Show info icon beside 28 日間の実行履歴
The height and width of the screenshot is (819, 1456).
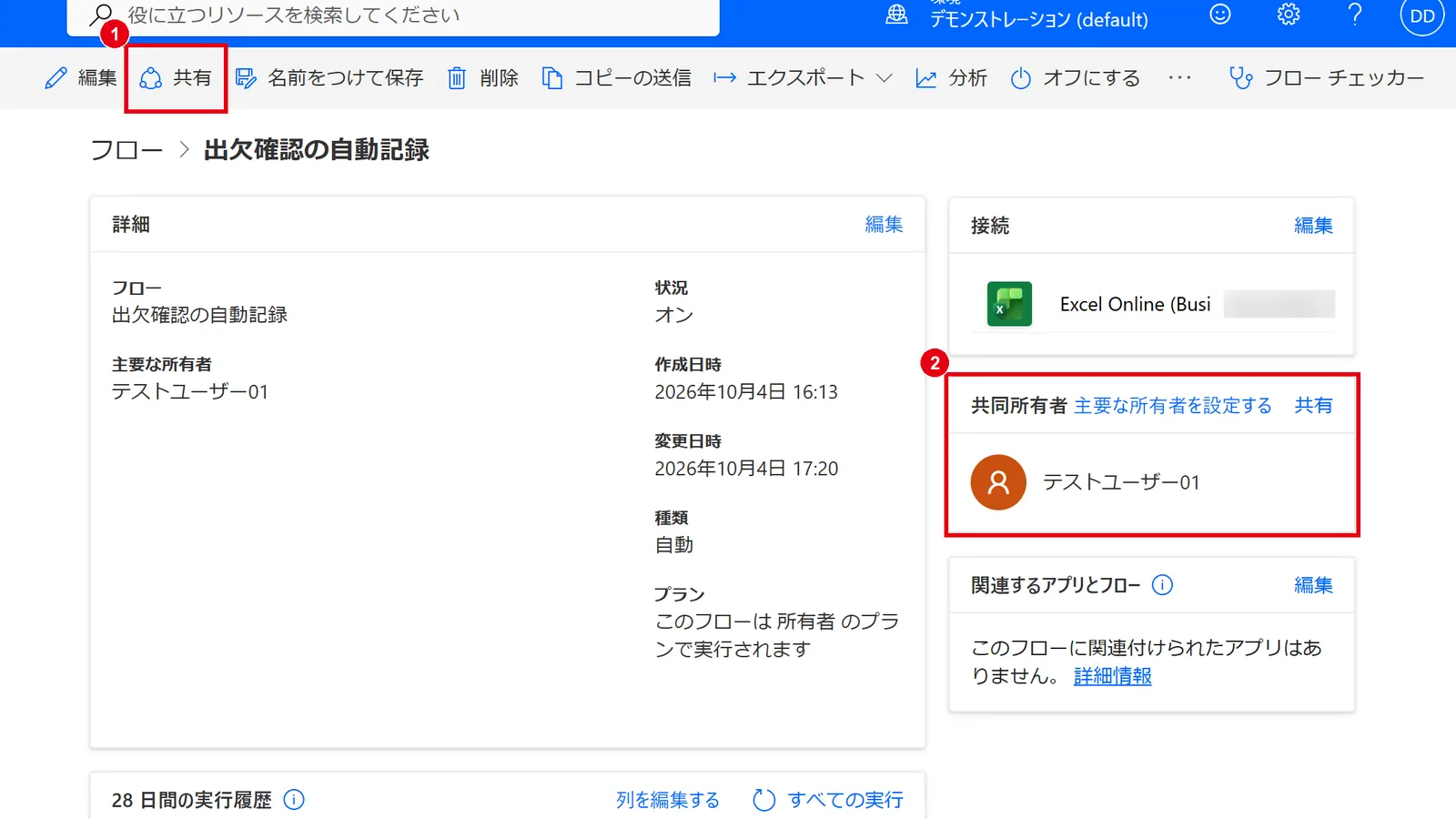pos(294,800)
